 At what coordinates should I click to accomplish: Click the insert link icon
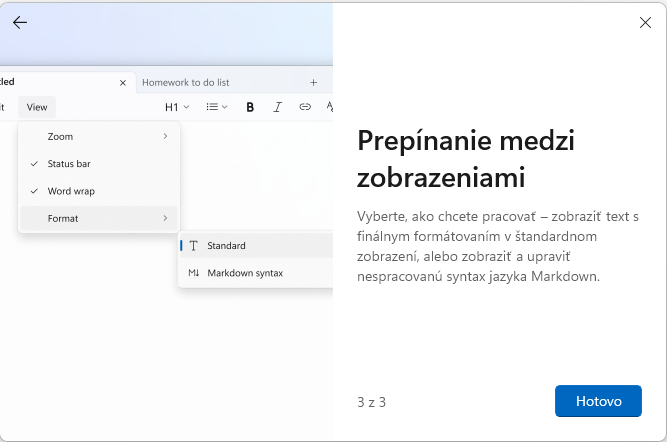305,107
